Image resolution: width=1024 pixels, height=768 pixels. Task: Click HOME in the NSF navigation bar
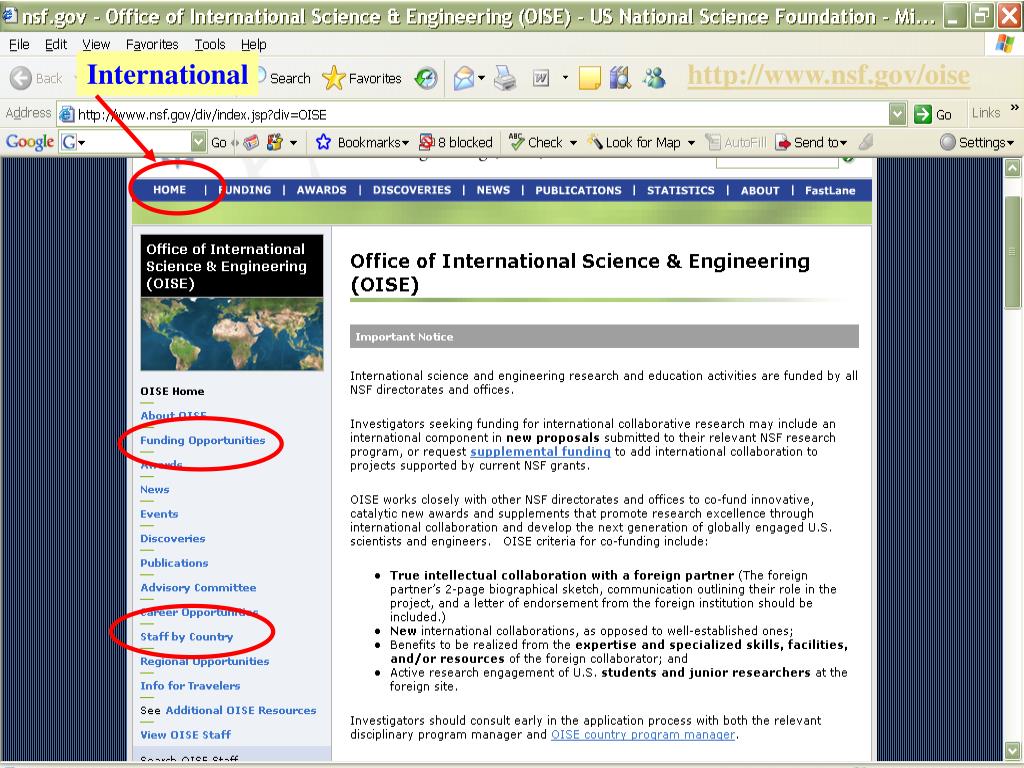pos(170,190)
